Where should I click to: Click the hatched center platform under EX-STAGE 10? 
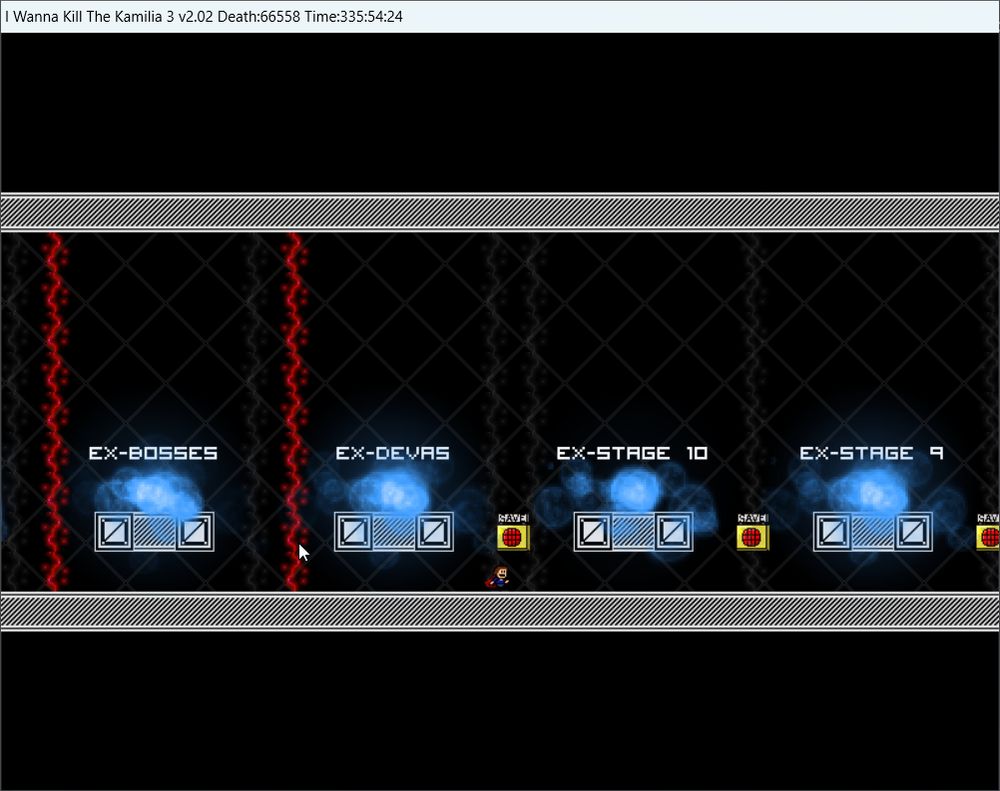(633, 533)
